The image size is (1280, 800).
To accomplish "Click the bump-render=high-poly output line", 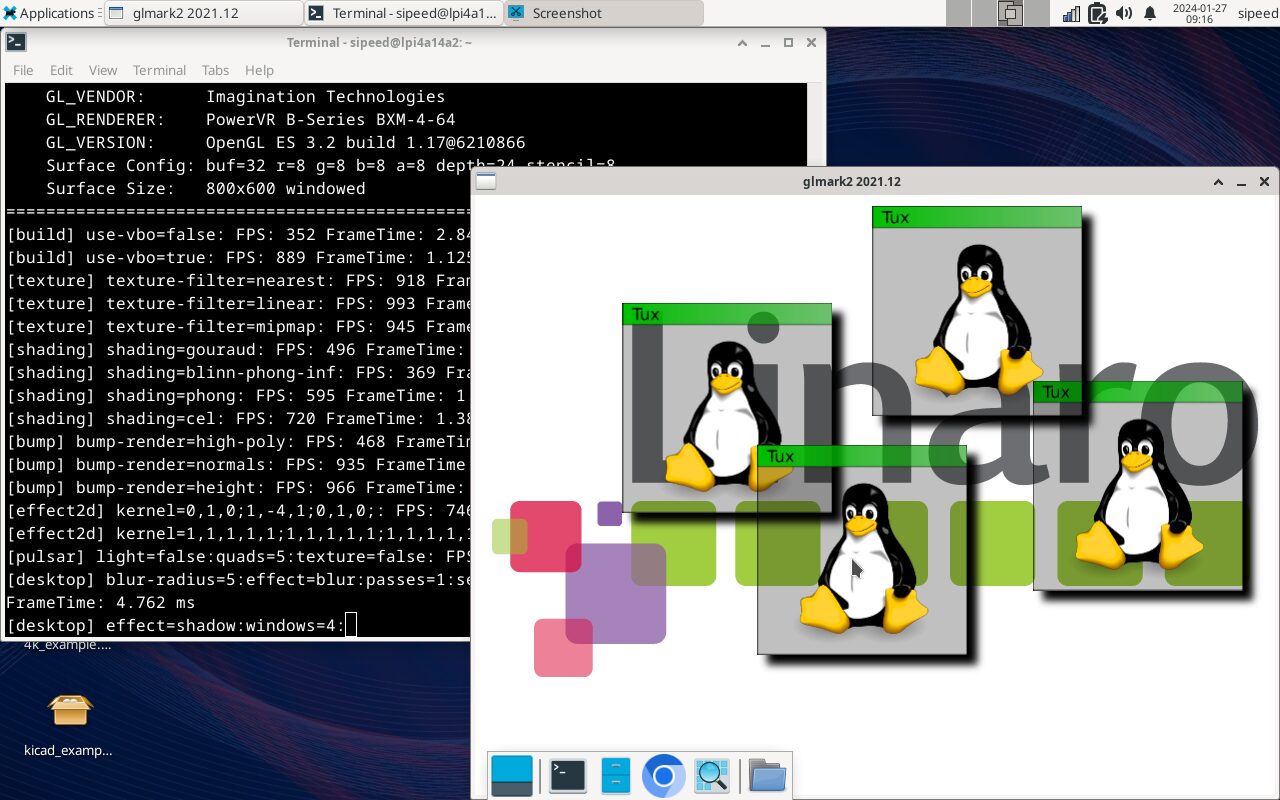I will 238,442.
